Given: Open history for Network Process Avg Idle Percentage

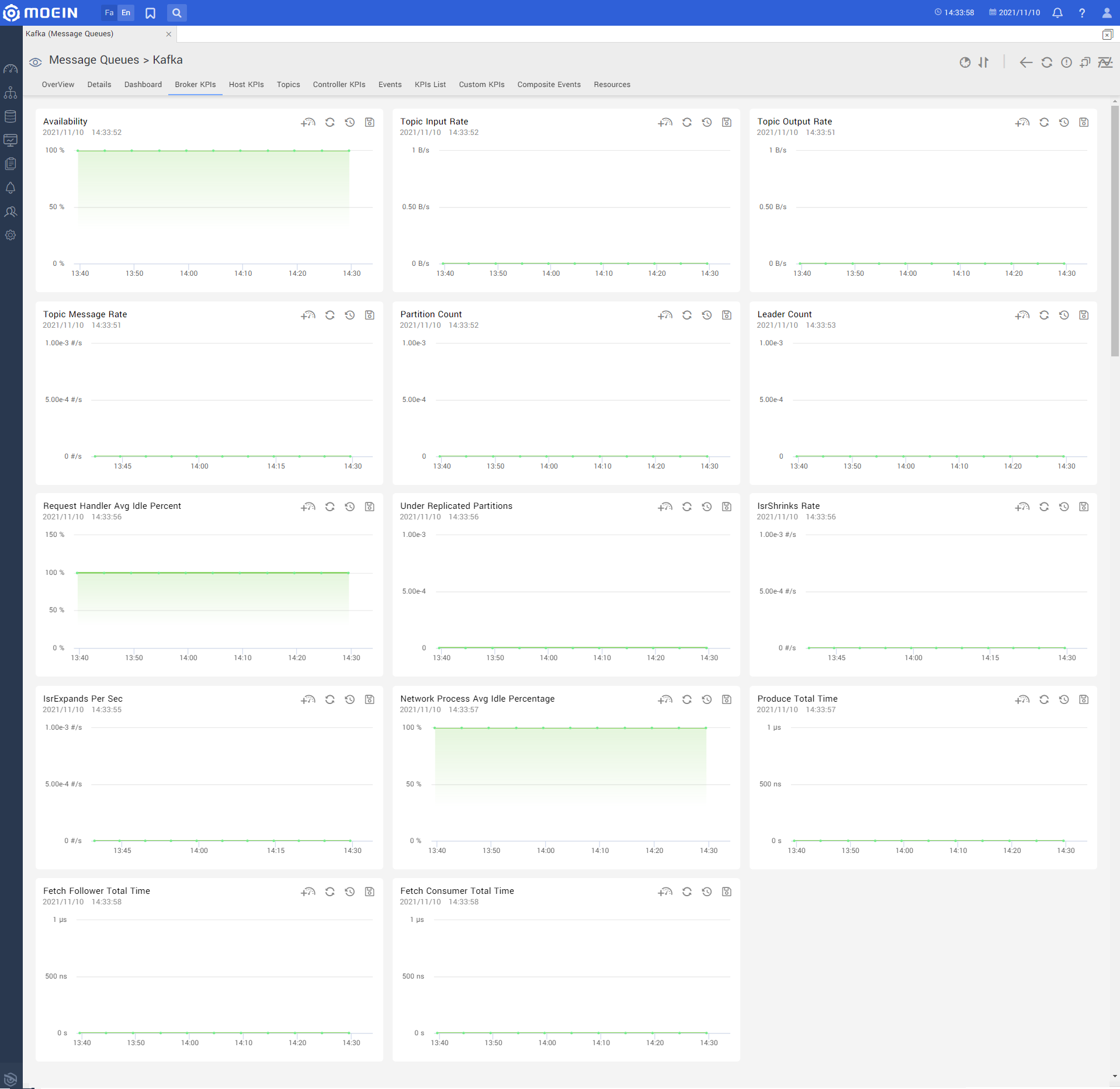Looking at the screenshot, I should (707, 700).
